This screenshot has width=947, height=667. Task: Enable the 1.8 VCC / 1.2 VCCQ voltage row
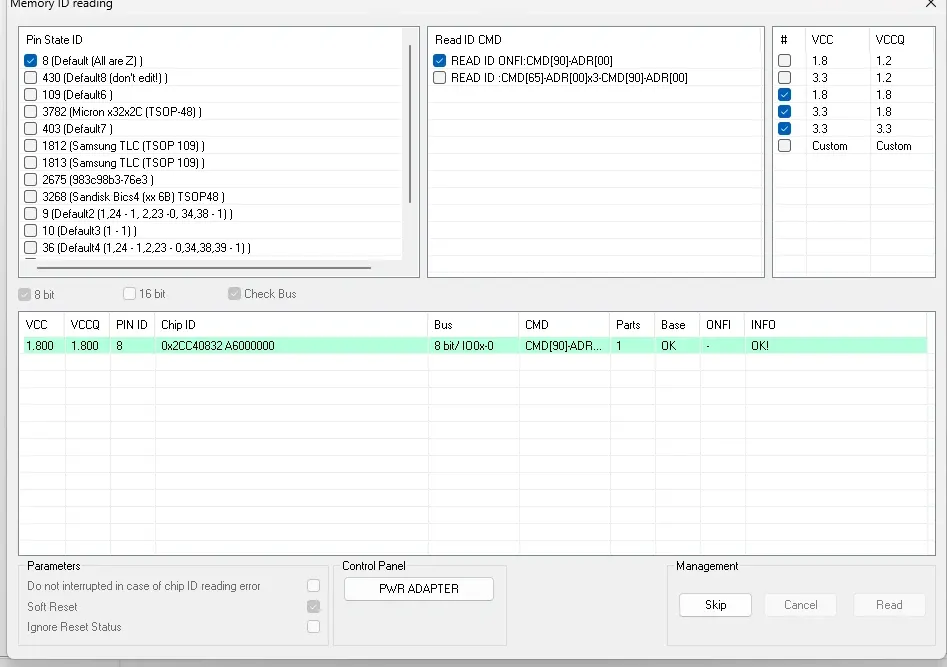click(785, 60)
